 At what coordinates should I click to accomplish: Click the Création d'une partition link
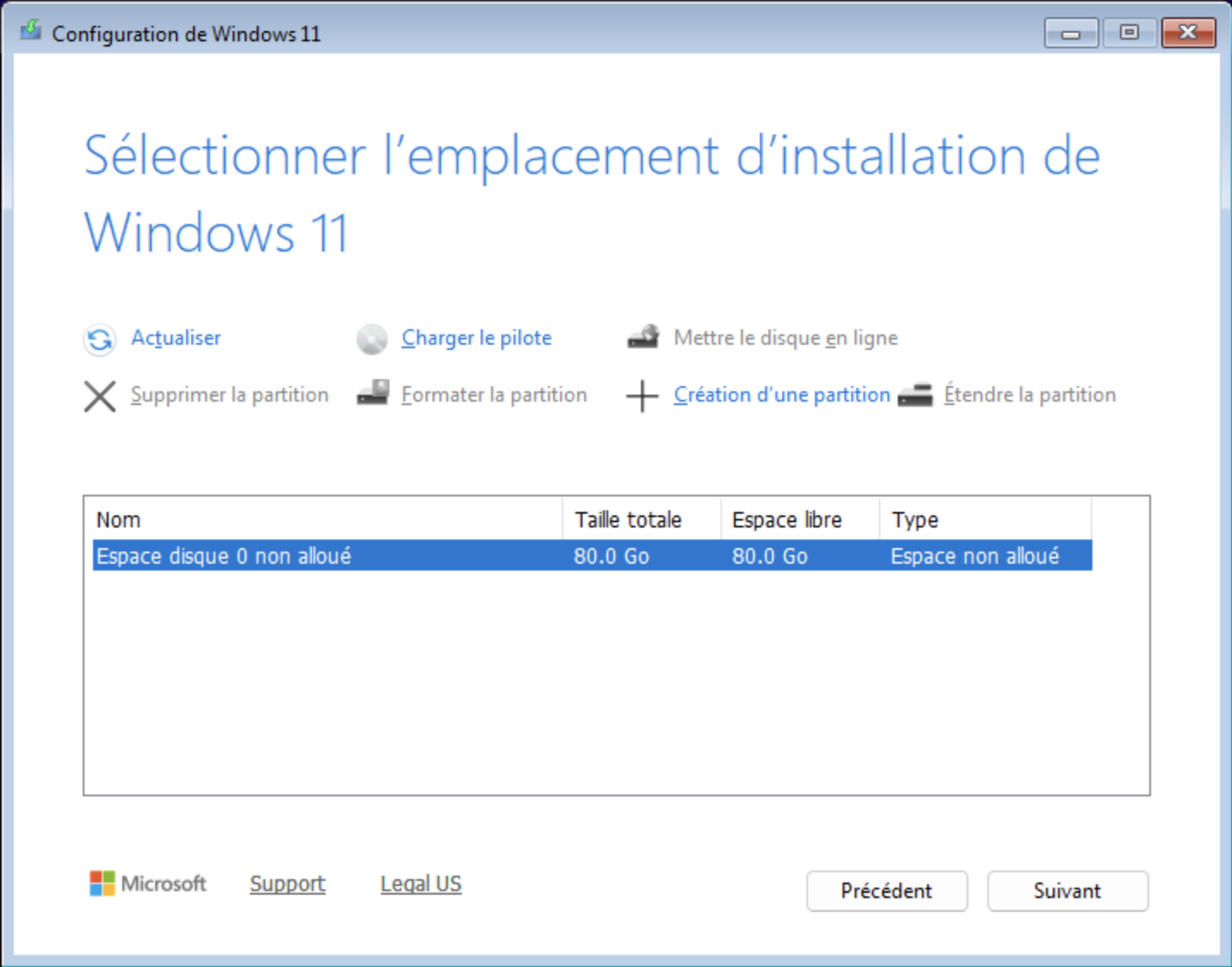point(781,395)
